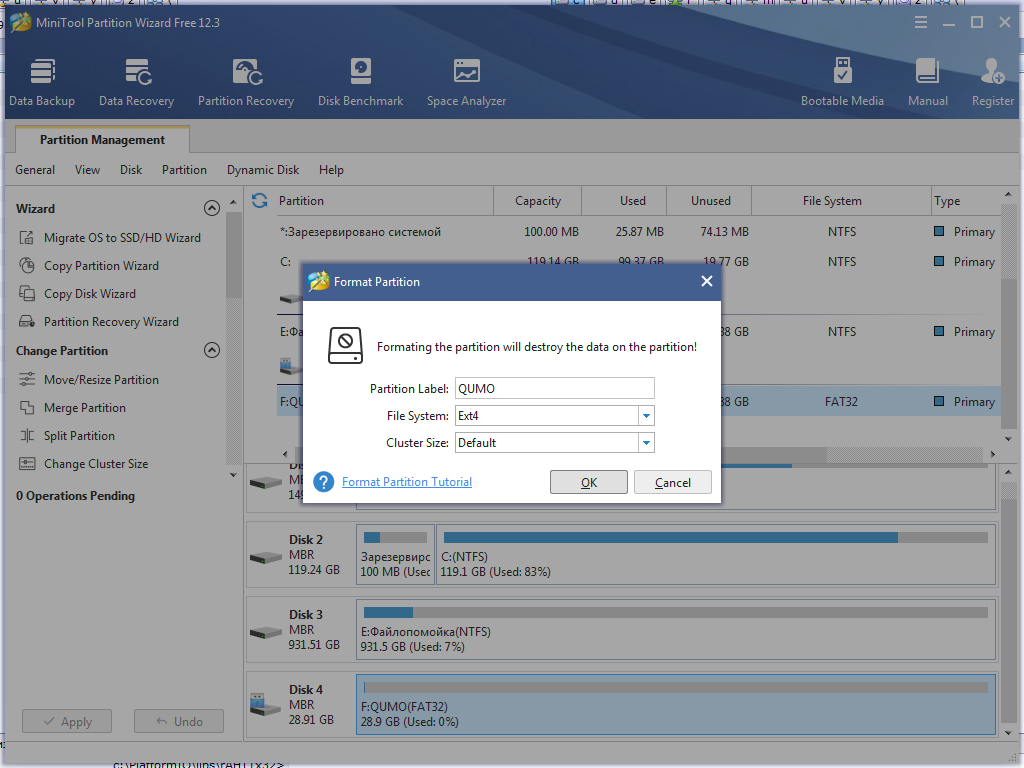
Task: Select the Disk 4 USB drive icon
Action: pos(265,705)
